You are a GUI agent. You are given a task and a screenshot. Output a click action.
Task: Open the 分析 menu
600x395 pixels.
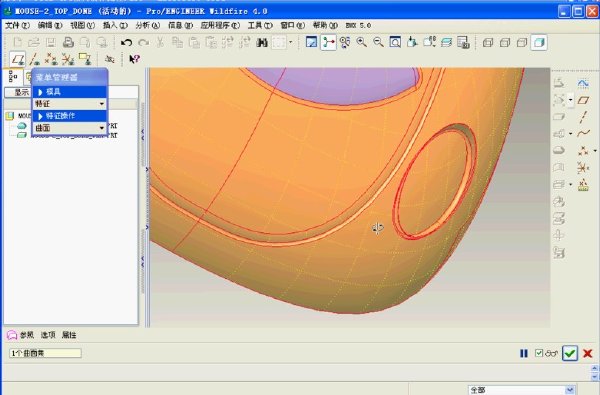point(147,25)
